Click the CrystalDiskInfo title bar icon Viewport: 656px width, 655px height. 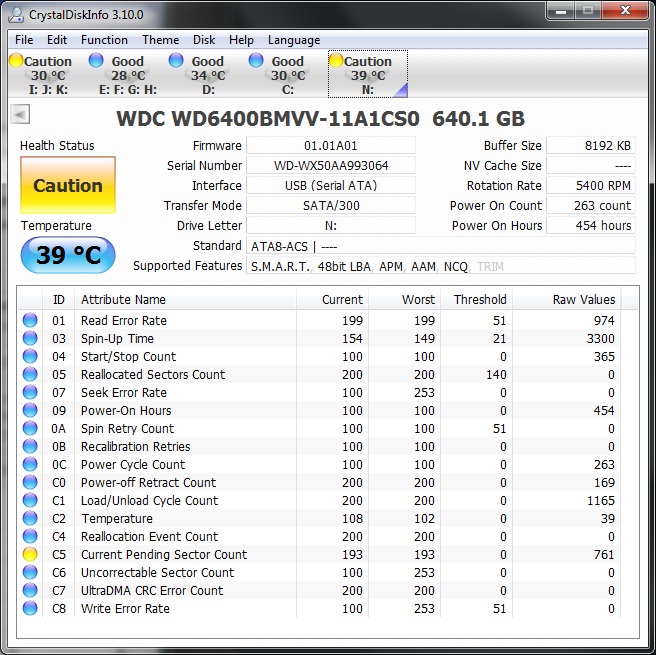coord(16,15)
